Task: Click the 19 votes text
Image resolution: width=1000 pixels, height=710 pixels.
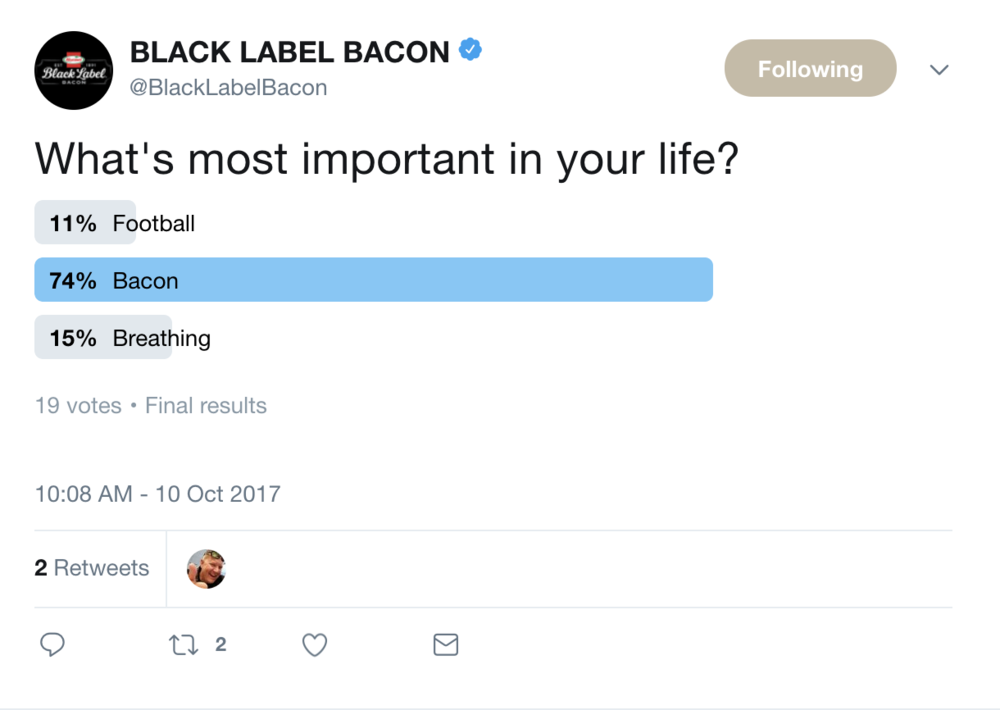Action: pos(78,406)
